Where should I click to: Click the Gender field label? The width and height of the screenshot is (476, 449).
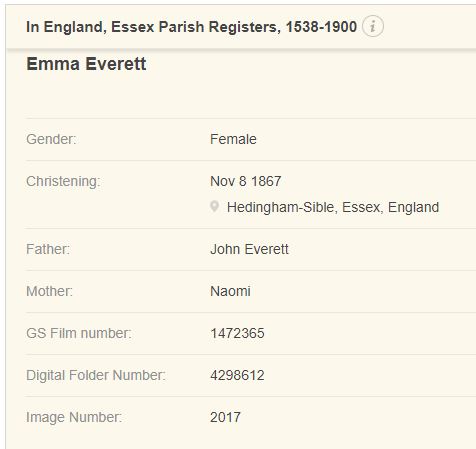(x=51, y=139)
